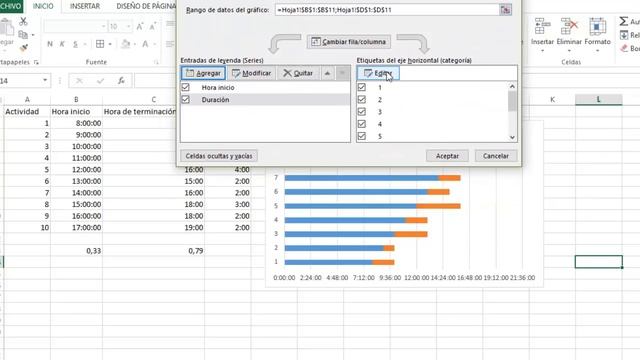Move series down with arrow button
The height and width of the screenshot is (360, 640).
tap(342, 73)
